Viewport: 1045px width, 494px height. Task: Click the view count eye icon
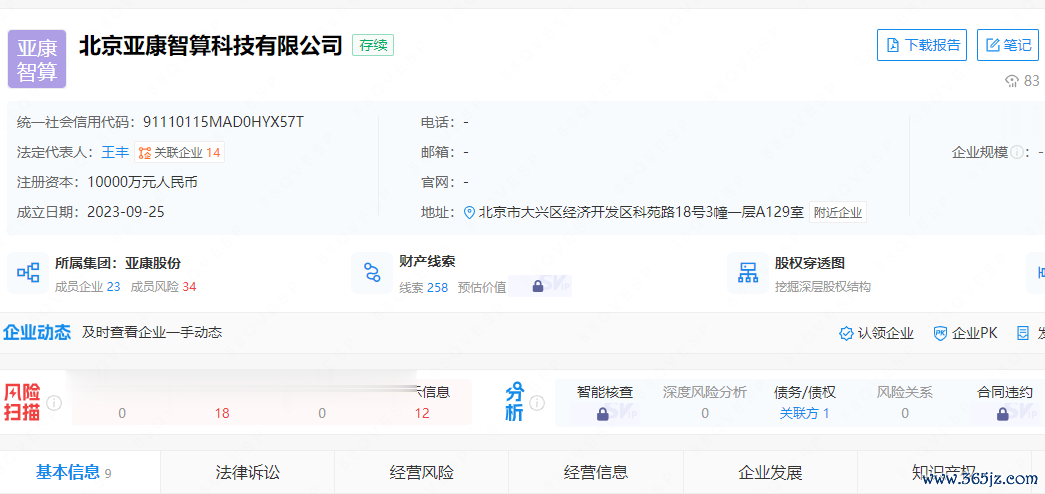coord(1012,81)
